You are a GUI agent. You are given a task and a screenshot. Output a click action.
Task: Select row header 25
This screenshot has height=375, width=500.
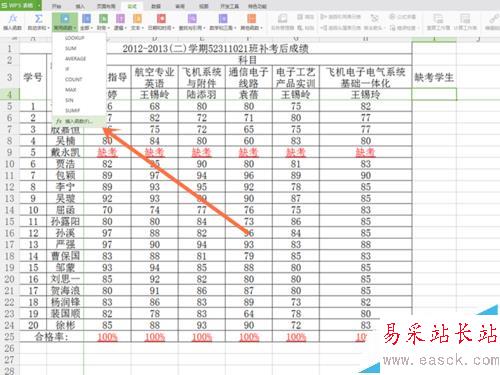tap(10, 337)
